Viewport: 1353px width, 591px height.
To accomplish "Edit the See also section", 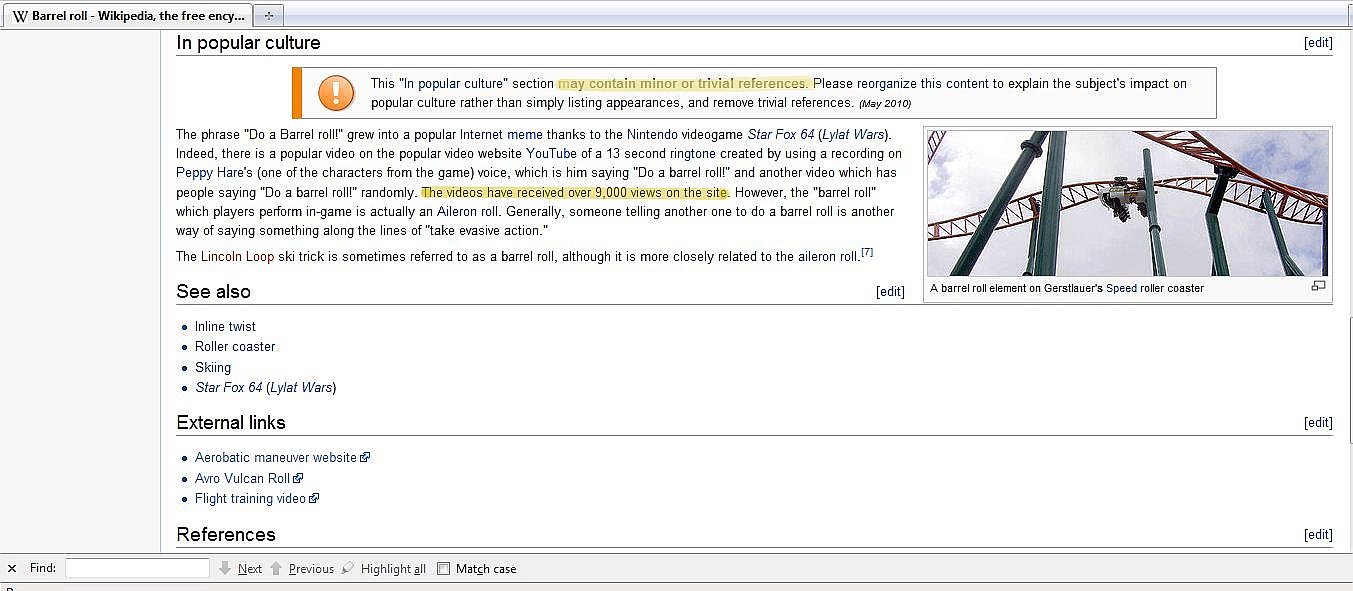I will [890, 292].
